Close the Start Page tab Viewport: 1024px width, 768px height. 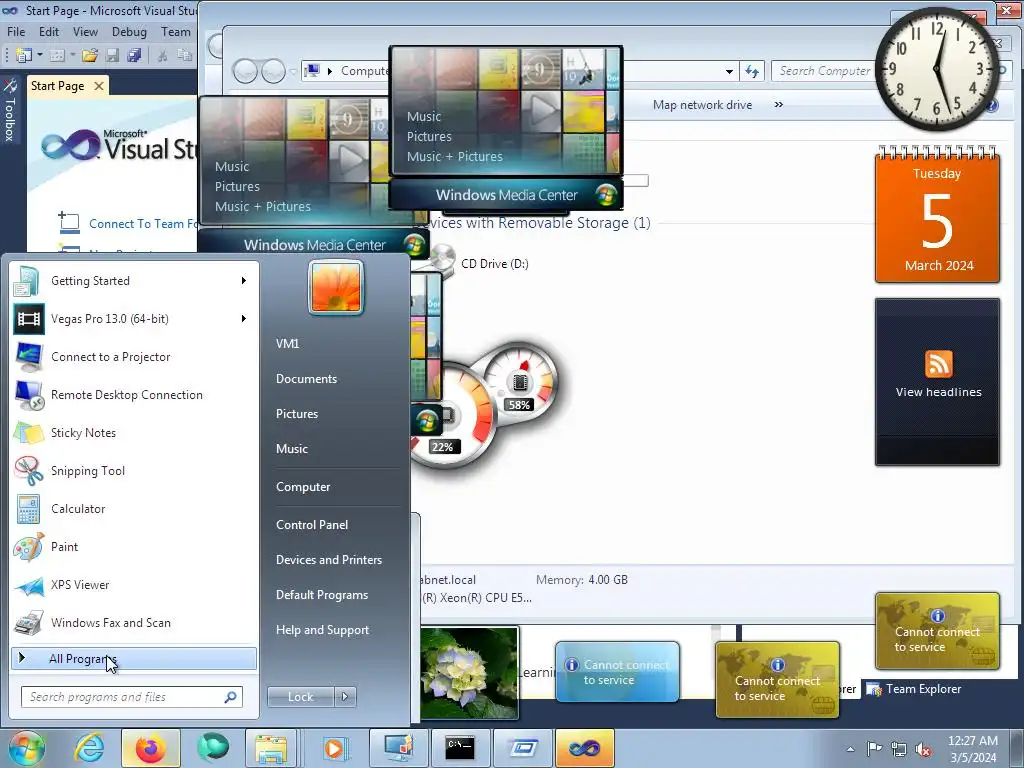(99, 86)
